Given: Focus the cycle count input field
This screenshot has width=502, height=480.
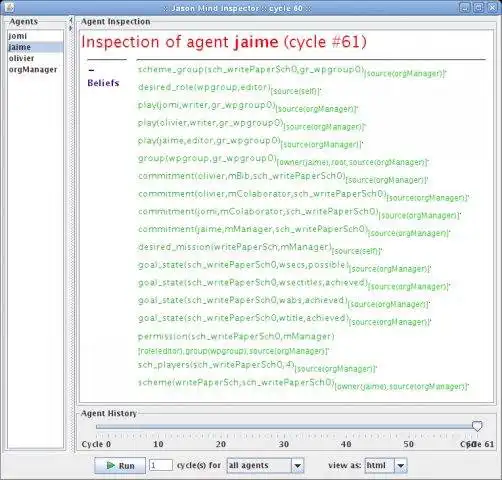Looking at the screenshot, I should pyautogui.click(x=161, y=465).
